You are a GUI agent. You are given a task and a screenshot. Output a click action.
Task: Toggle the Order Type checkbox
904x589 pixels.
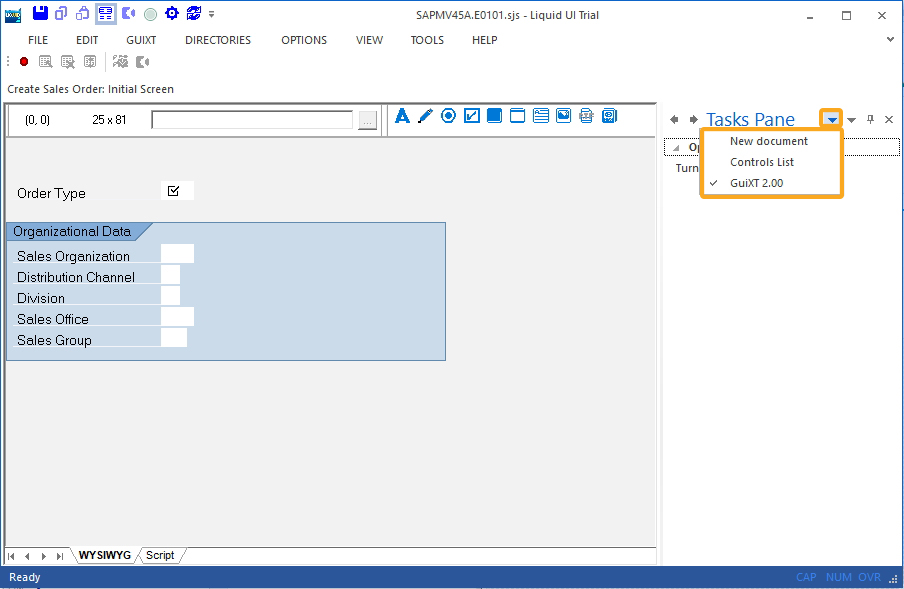[x=174, y=191]
